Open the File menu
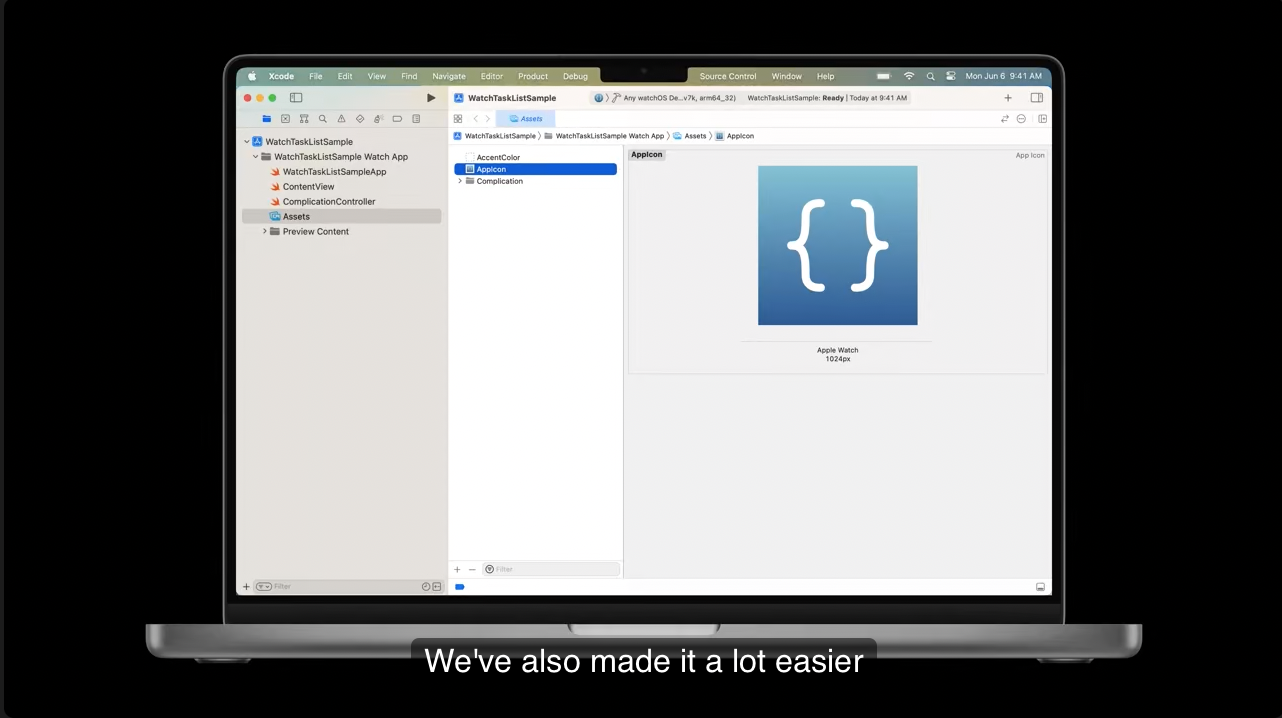The height and width of the screenshot is (718, 1282). (x=316, y=76)
